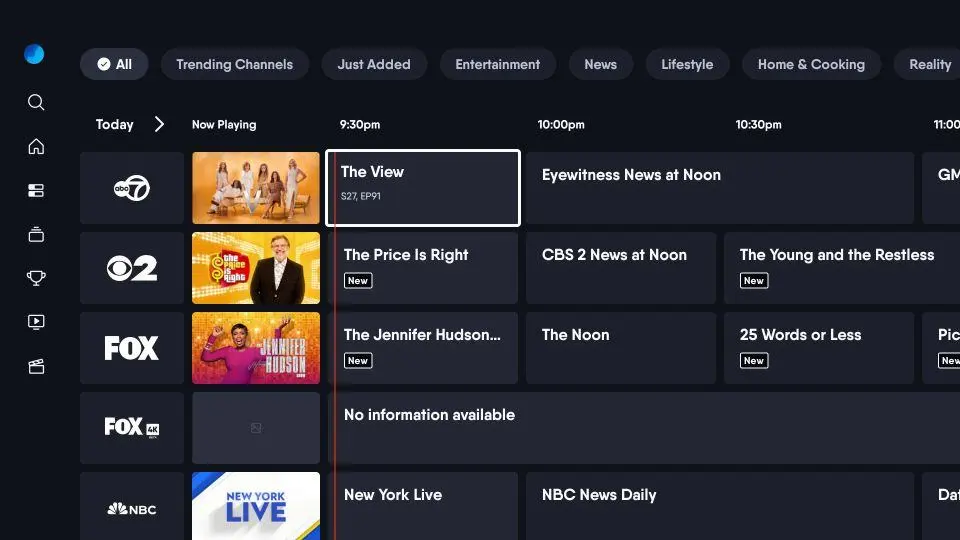Switch to the Entertainment category
The image size is (960, 540).
497,64
